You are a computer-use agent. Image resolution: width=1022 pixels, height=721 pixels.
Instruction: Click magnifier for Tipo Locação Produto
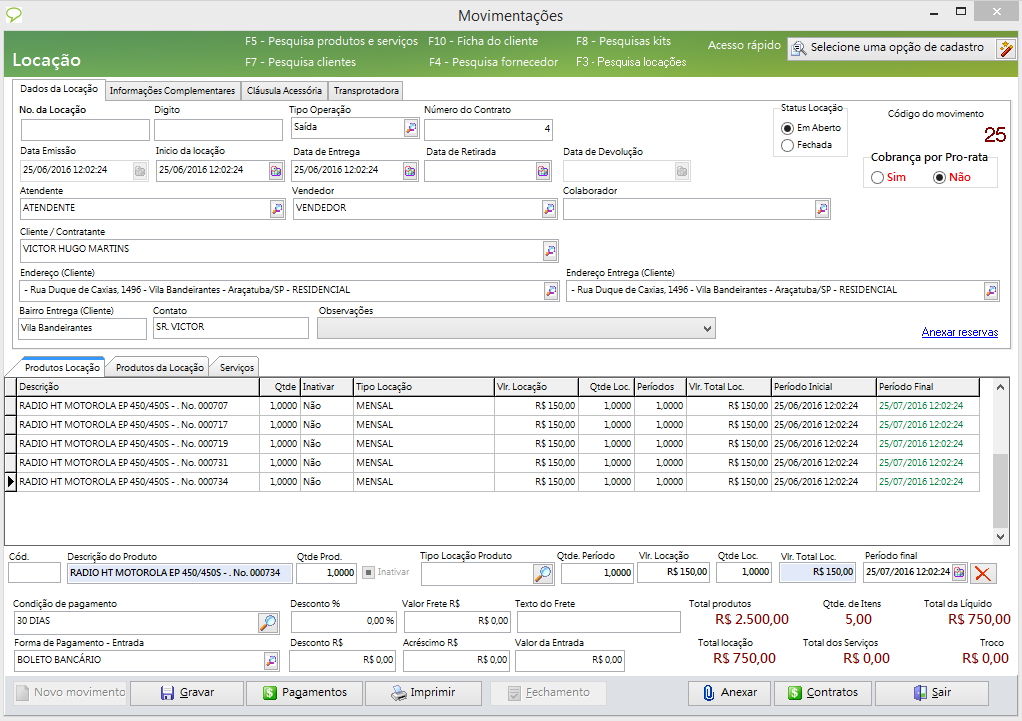pos(542,574)
